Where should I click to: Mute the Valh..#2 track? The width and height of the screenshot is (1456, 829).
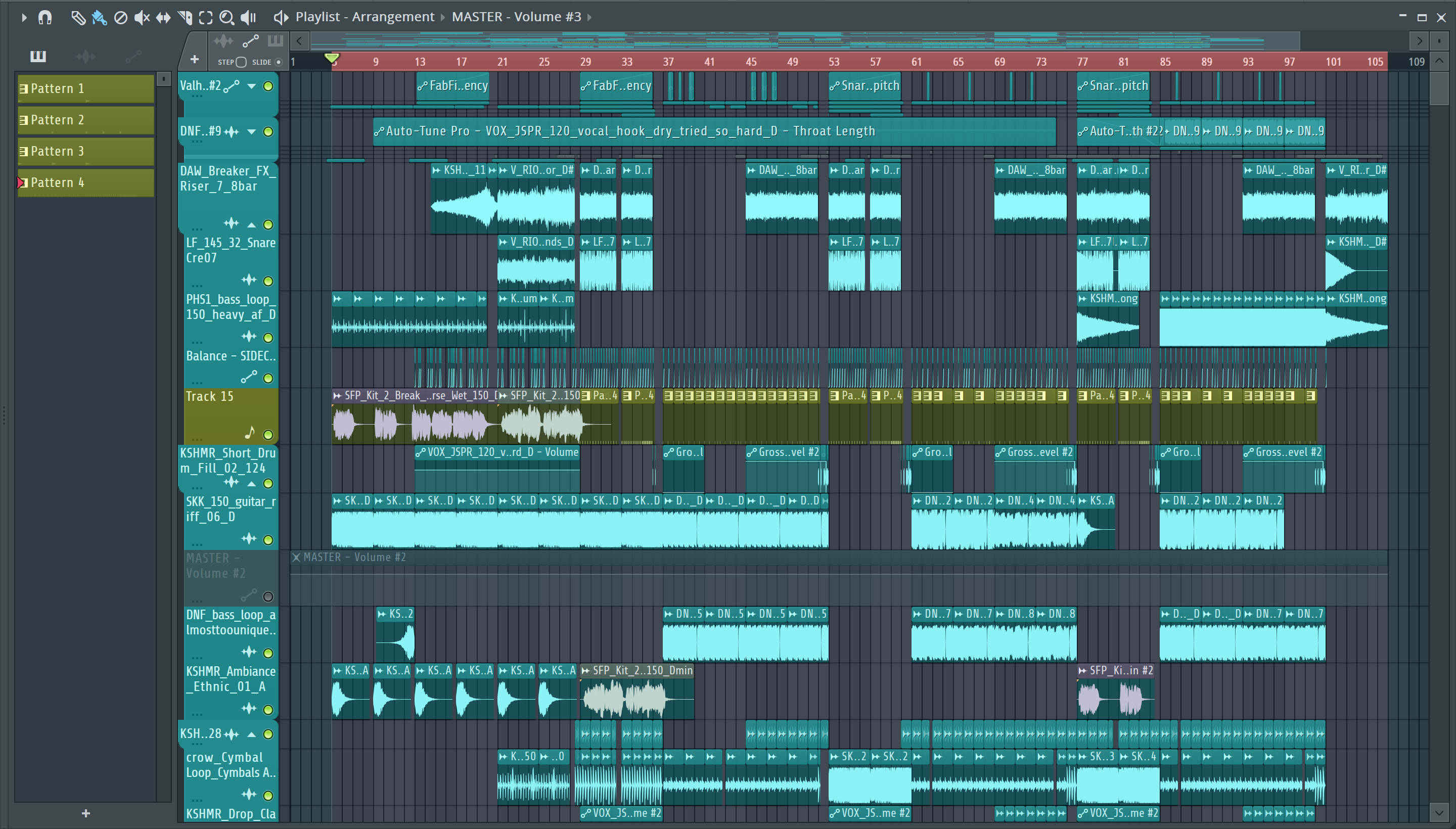pos(267,86)
